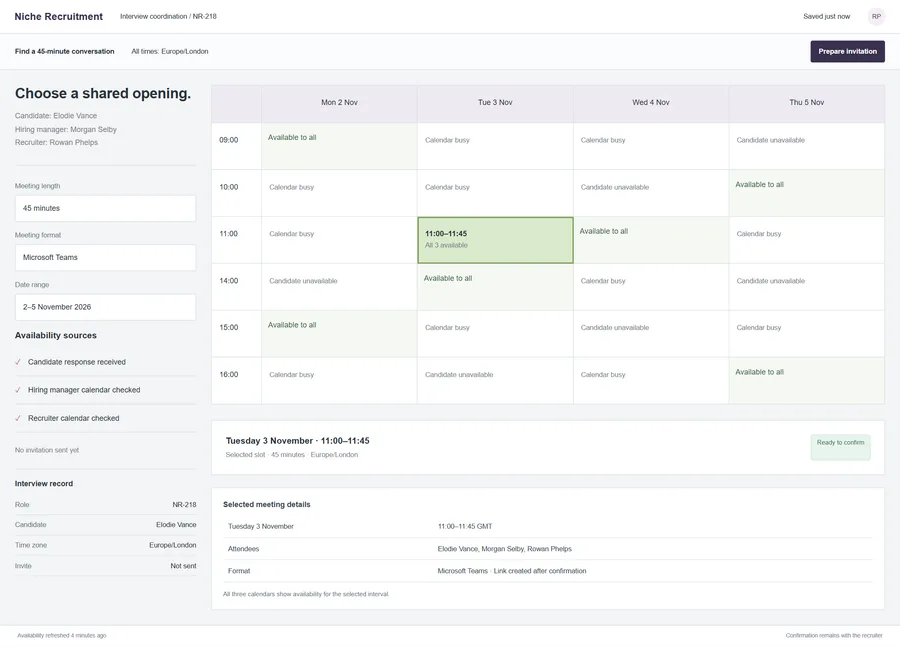Image resolution: width=900 pixels, height=647 pixels.
Task: Click the Hiring manager calendar checked check mark
Action: coord(18,390)
